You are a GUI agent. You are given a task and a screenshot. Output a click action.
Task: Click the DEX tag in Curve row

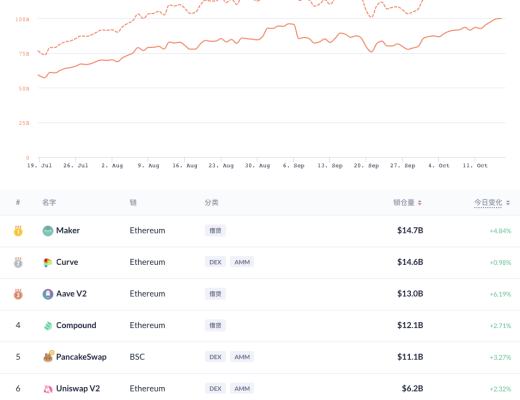coord(215,262)
